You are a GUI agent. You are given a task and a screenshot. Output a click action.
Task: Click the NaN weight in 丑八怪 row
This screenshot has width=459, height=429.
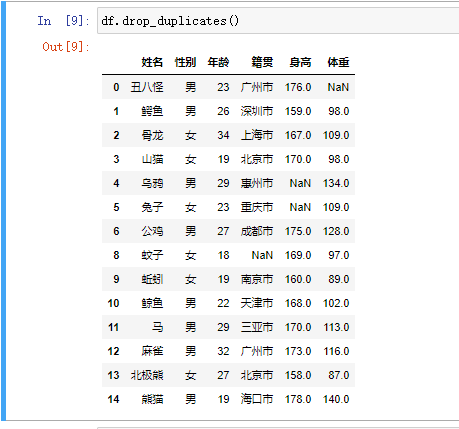[338, 87]
